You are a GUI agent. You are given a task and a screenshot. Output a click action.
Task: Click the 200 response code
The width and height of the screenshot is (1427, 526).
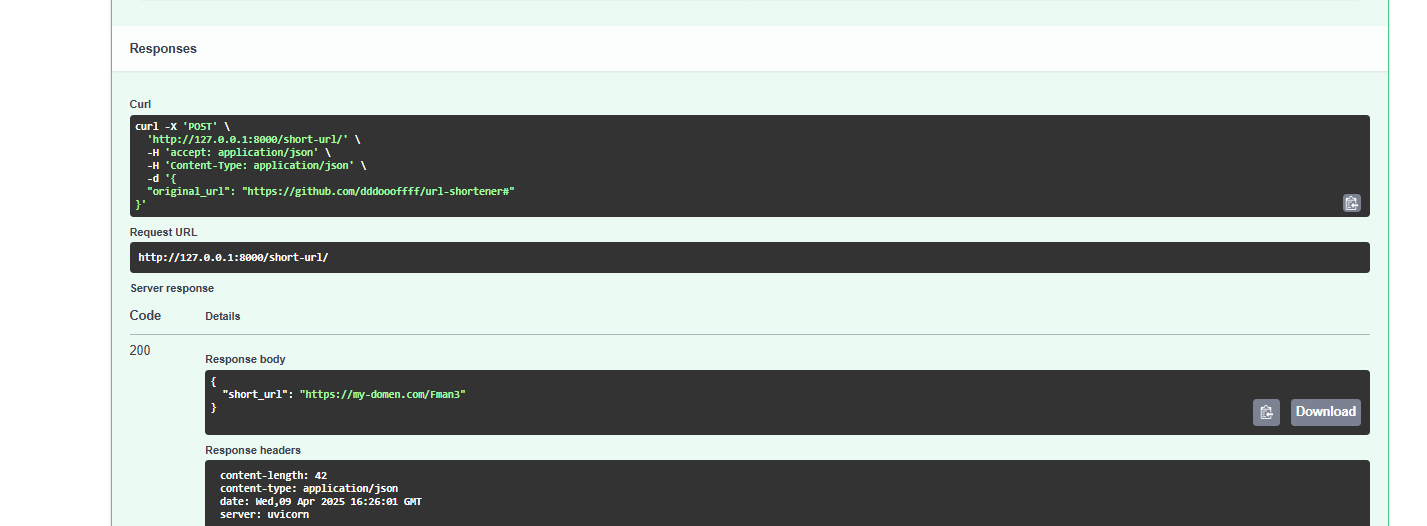click(140, 350)
